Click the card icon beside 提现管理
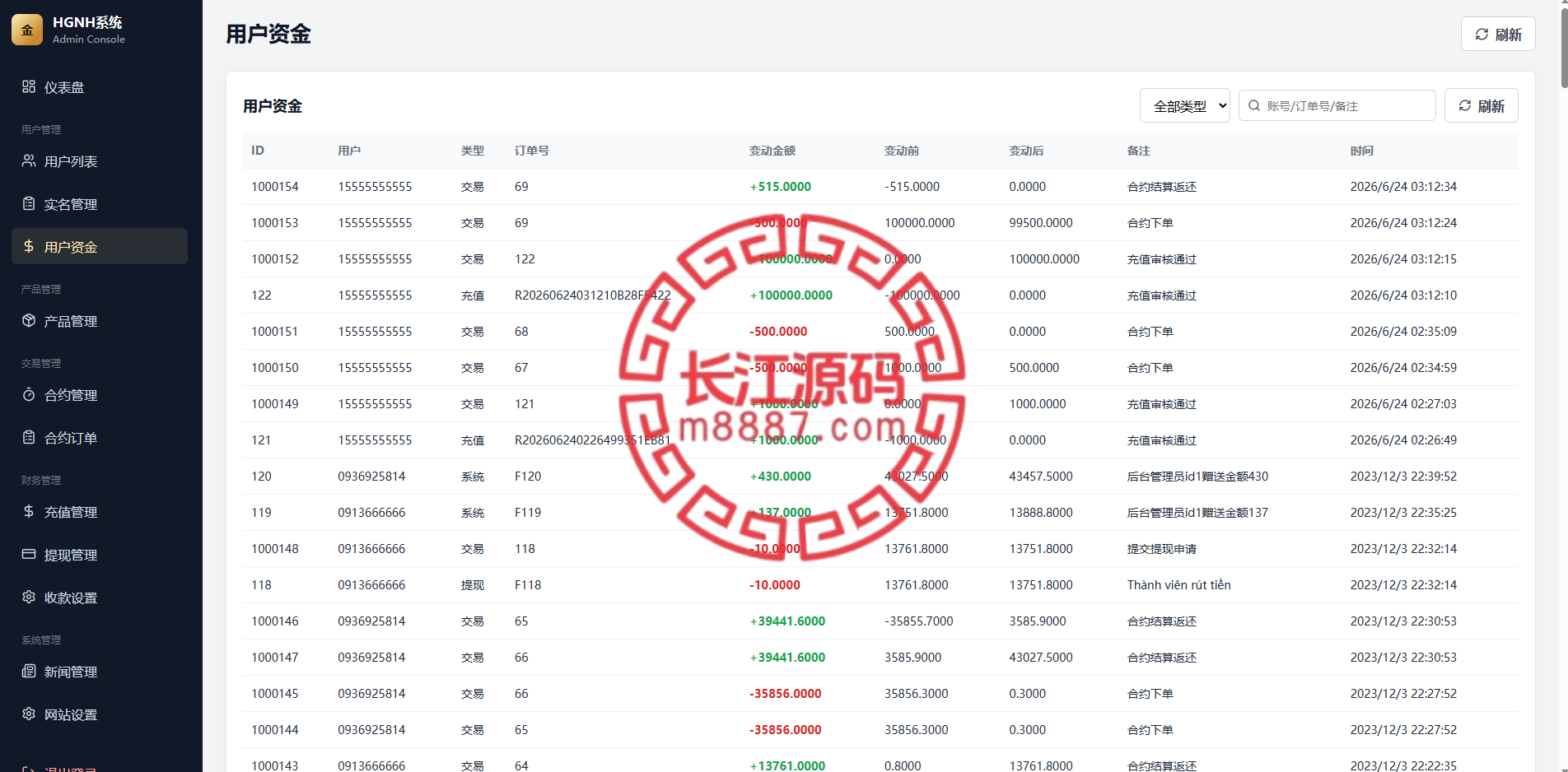The width and height of the screenshot is (1568, 772). [29, 554]
